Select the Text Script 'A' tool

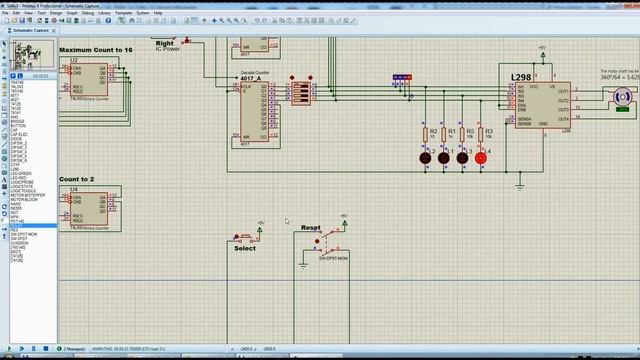(x=4, y=180)
